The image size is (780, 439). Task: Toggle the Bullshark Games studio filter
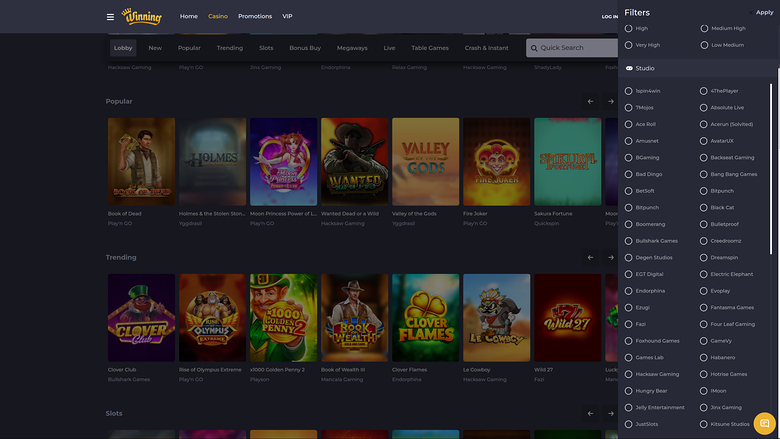(x=629, y=241)
